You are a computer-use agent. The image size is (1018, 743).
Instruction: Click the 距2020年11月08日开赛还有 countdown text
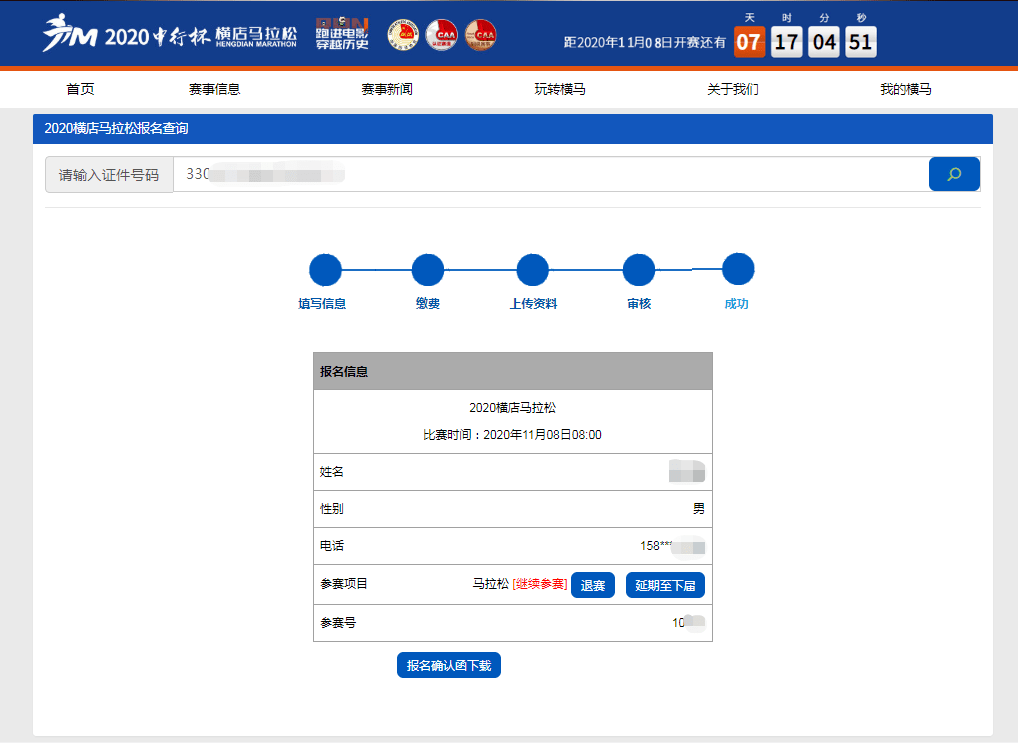(645, 42)
